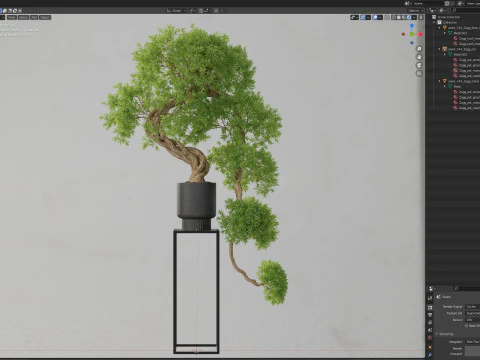Click the pan hand navigation icon
This screenshot has width=480, height=360.
(x=419, y=57)
